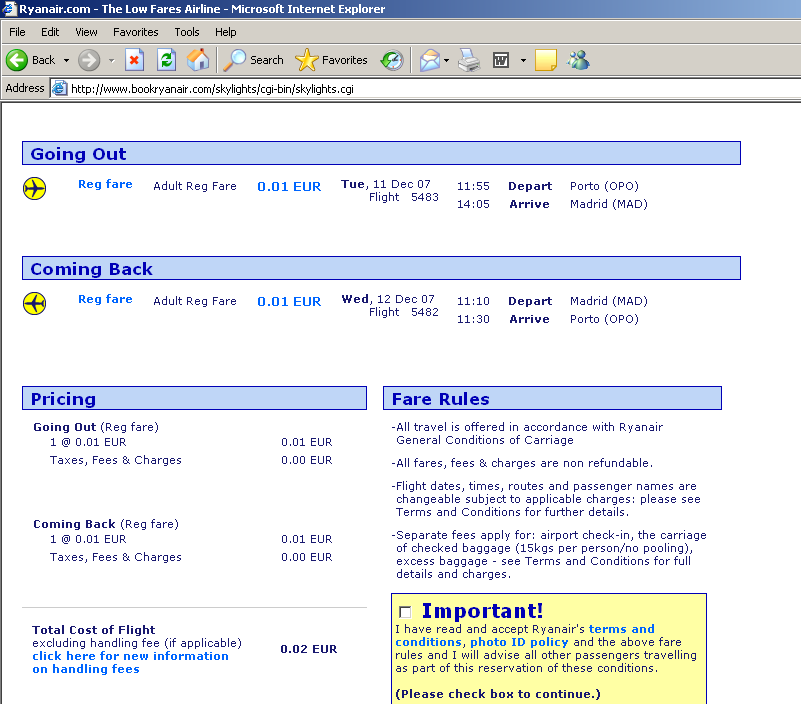801x704 pixels.
Task: Click the Mail envelope icon
Action: pyautogui.click(x=430, y=60)
